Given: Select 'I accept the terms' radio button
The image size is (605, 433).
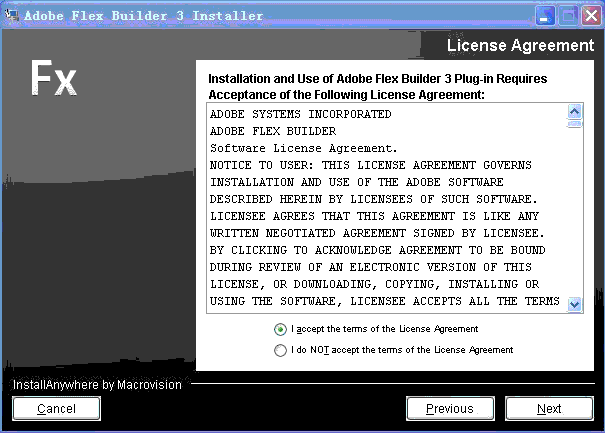Looking at the screenshot, I should (x=281, y=329).
